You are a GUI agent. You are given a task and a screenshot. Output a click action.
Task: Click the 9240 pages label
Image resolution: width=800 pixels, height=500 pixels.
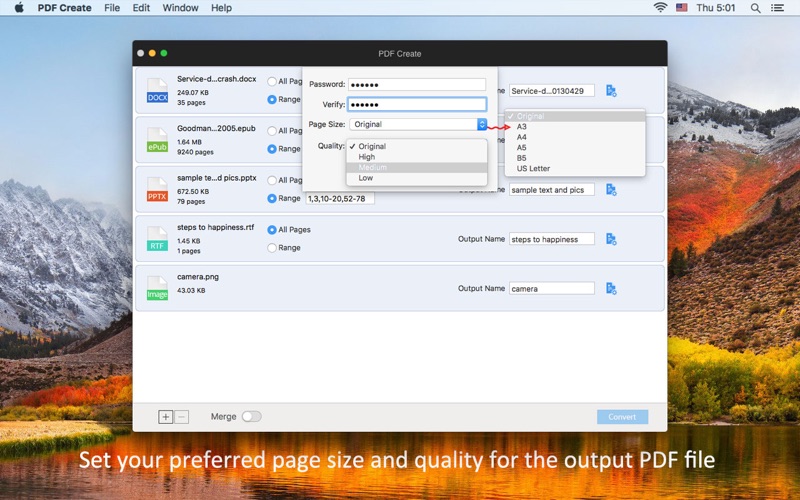pyautogui.click(x=195, y=152)
